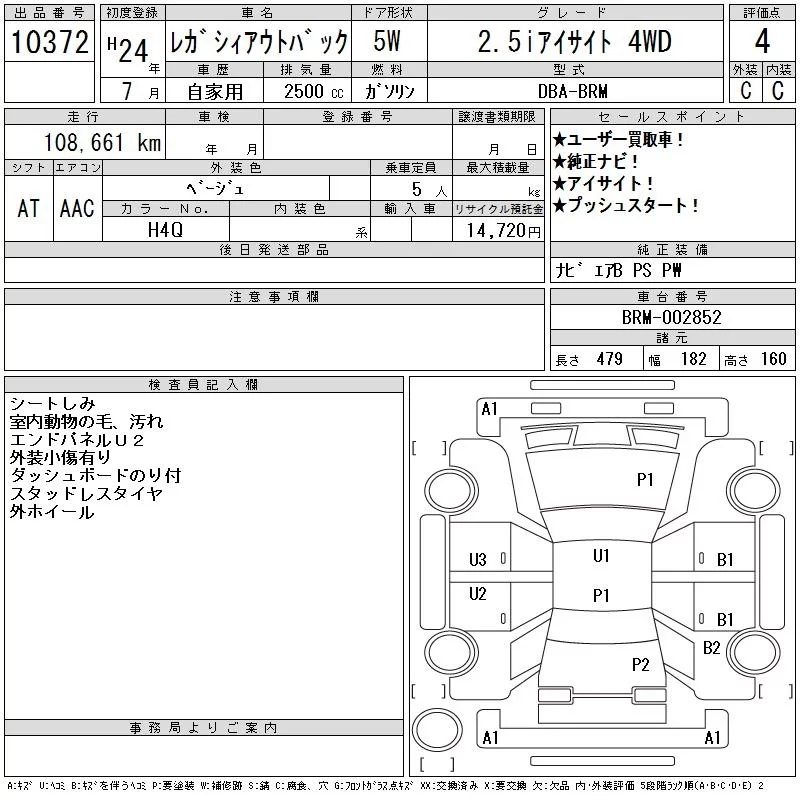The height and width of the screenshot is (800, 800).
Task: Select the U2 dent mark on the diagram
Action: pos(478,594)
